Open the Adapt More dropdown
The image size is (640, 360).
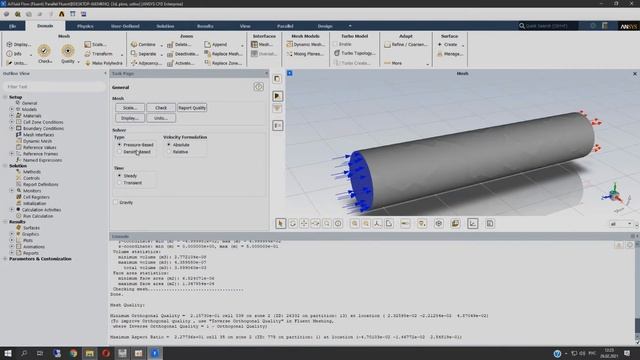(x=427, y=64)
